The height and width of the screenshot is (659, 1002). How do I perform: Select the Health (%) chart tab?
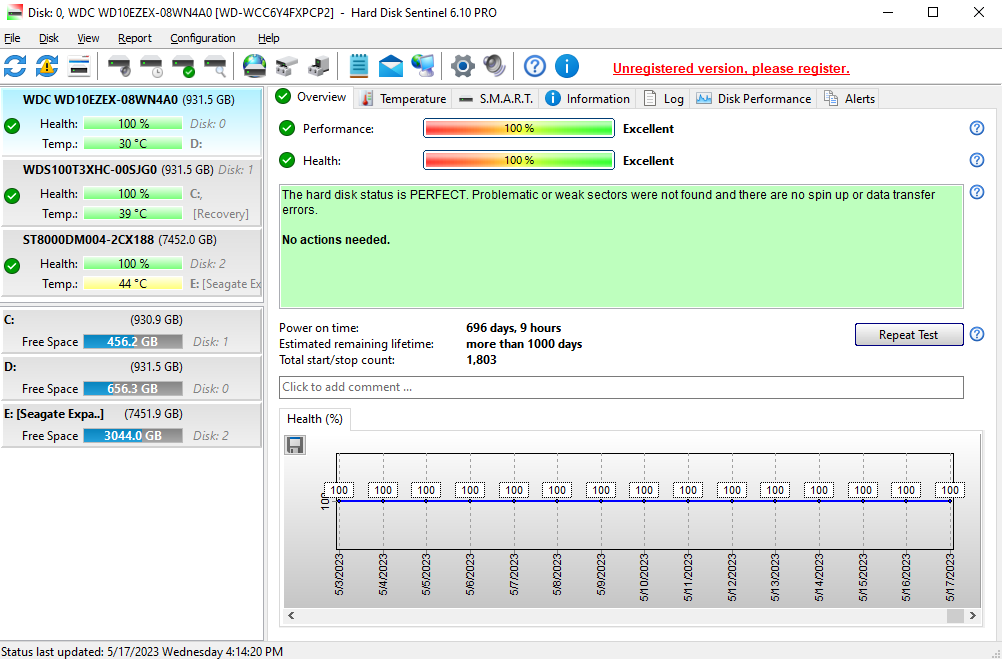[315, 419]
